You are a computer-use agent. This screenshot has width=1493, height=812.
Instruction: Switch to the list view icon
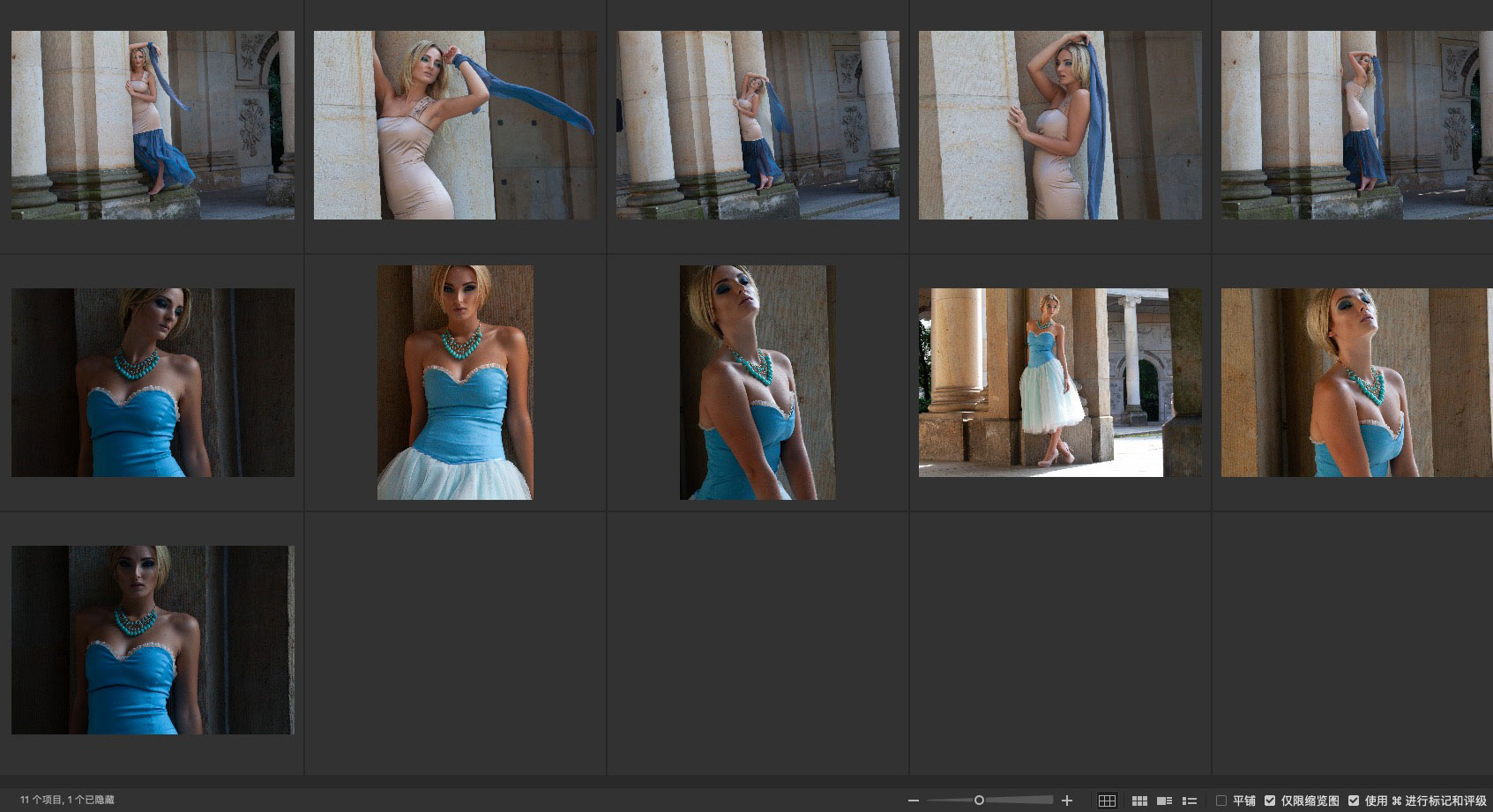pos(1190,801)
